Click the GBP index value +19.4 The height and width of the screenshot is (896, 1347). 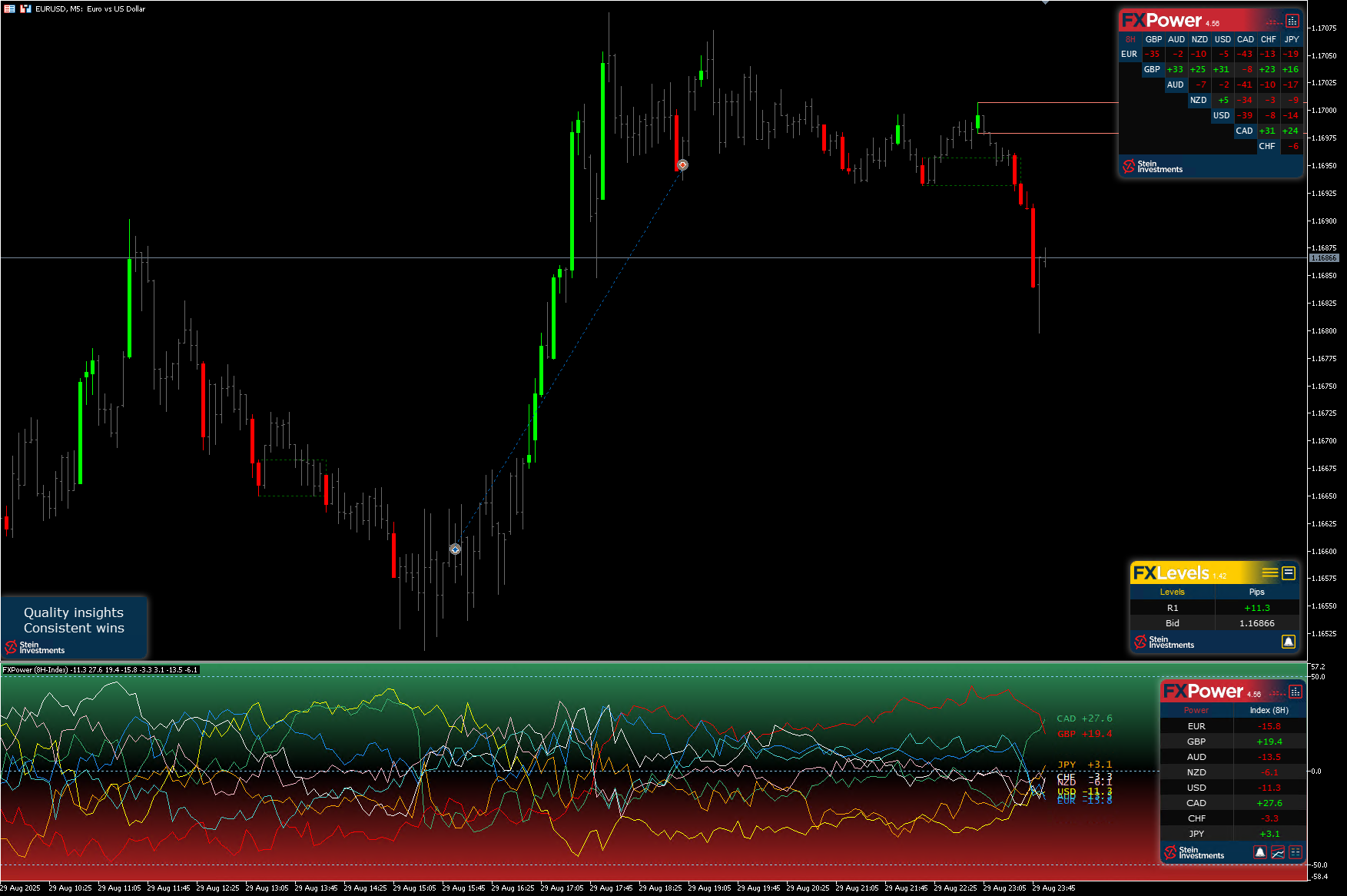(1269, 742)
